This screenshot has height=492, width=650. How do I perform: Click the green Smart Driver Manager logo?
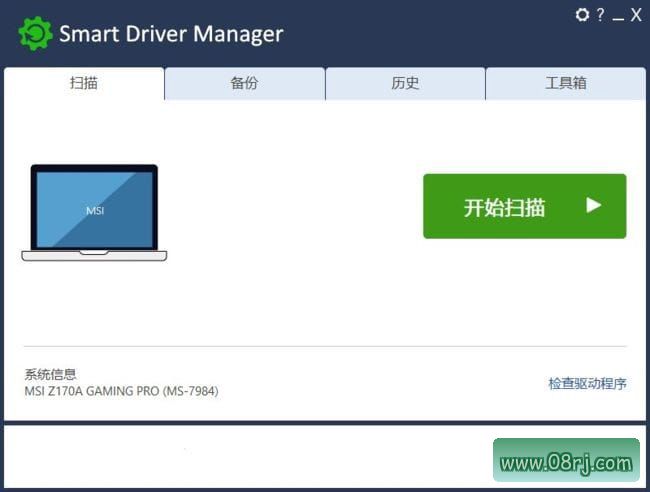(x=36, y=34)
